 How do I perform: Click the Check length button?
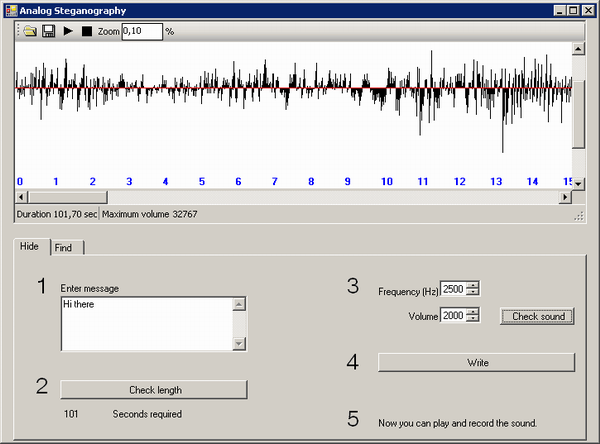coord(154,390)
